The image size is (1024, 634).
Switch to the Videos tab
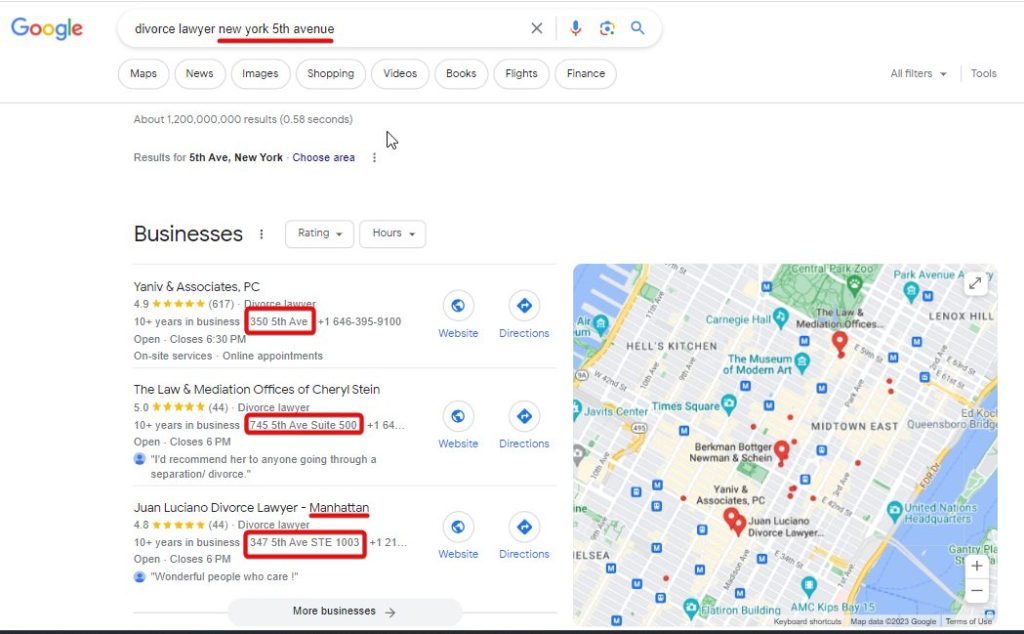point(400,74)
